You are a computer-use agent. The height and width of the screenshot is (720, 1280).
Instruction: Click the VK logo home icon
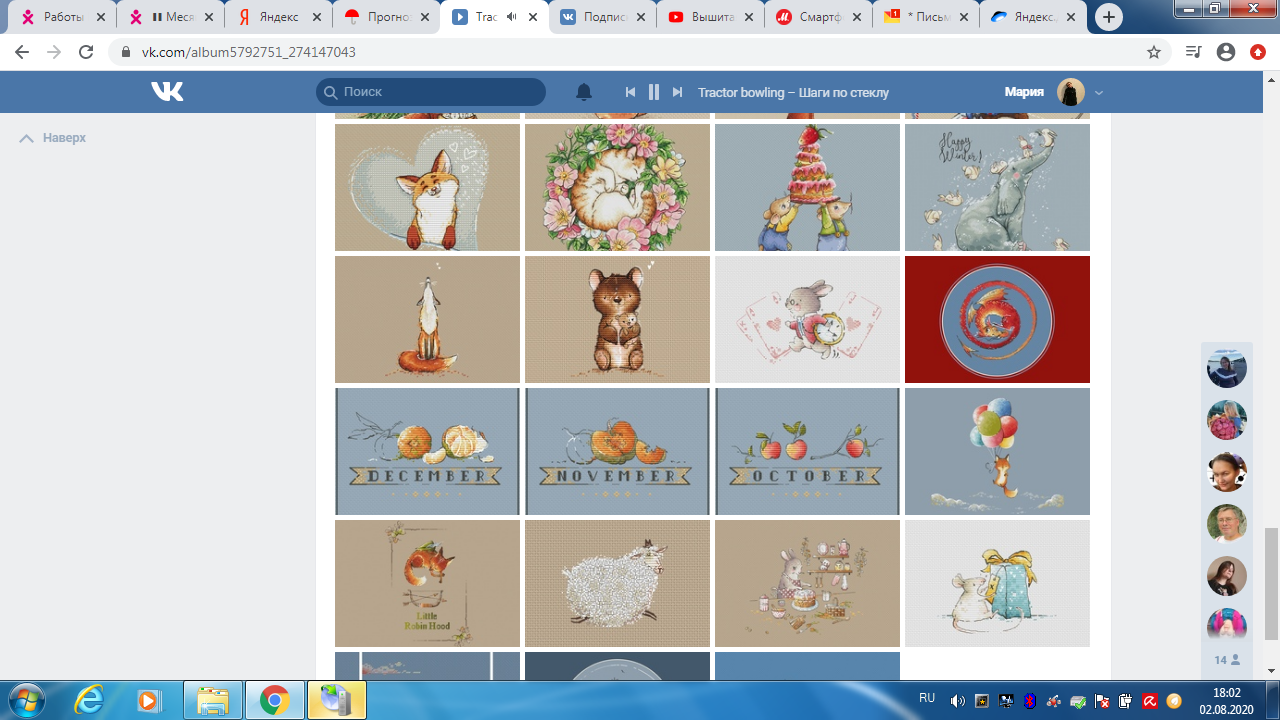tap(167, 92)
